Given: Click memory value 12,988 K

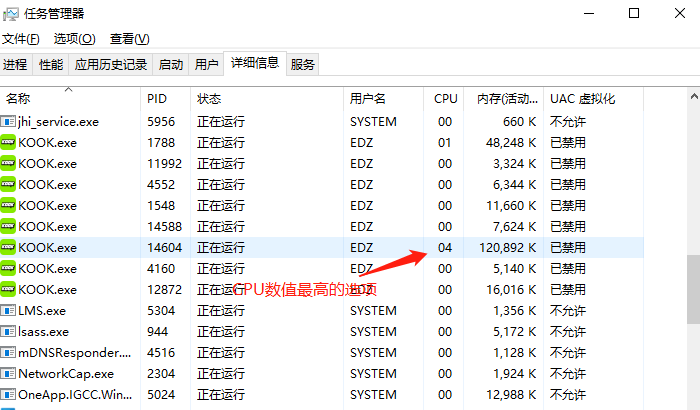Looking at the screenshot, I should pyautogui.click(x=511, y=395).
